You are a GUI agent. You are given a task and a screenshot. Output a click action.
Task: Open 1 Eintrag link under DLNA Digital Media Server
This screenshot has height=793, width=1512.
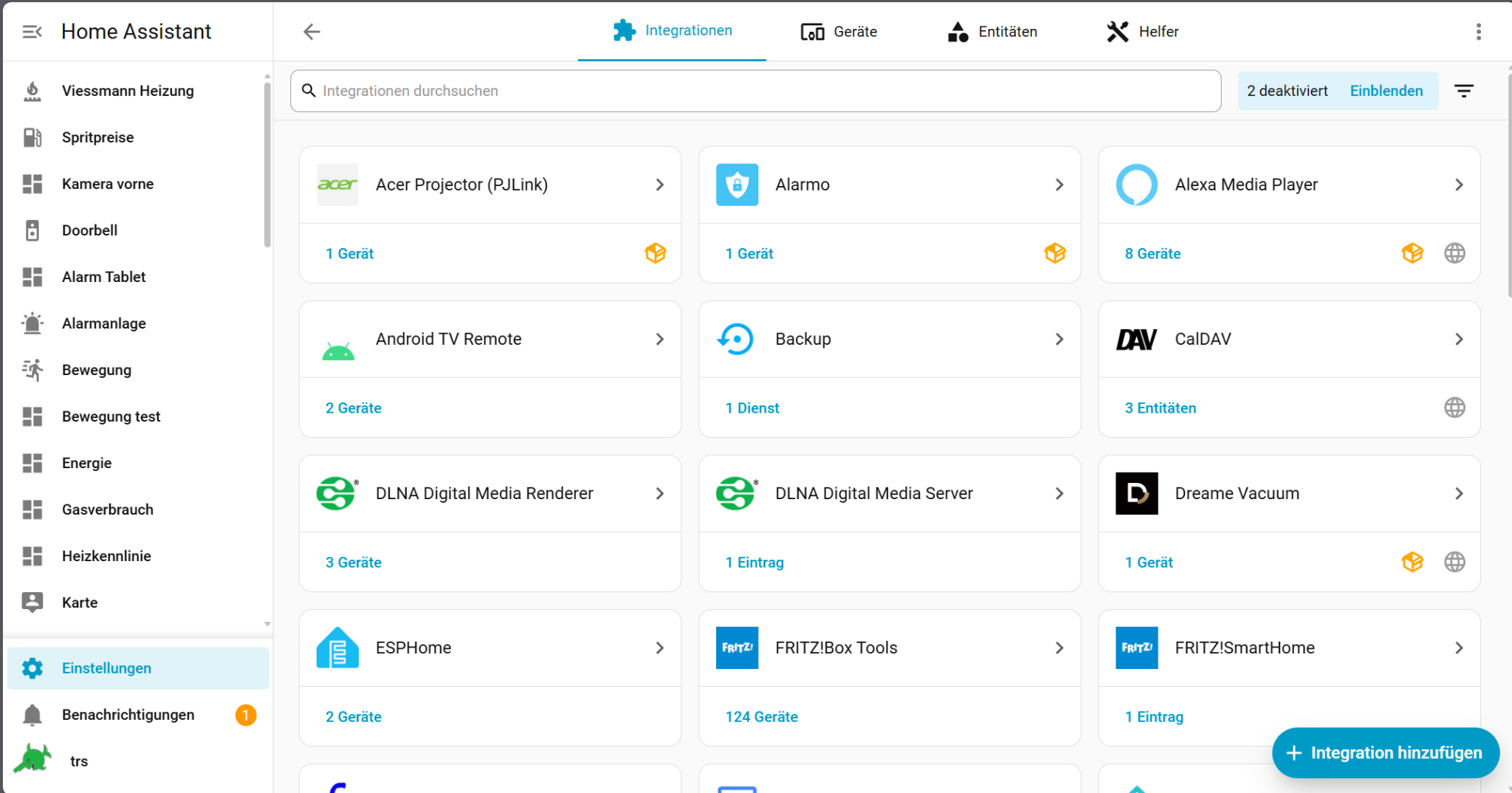coord(754,562)
